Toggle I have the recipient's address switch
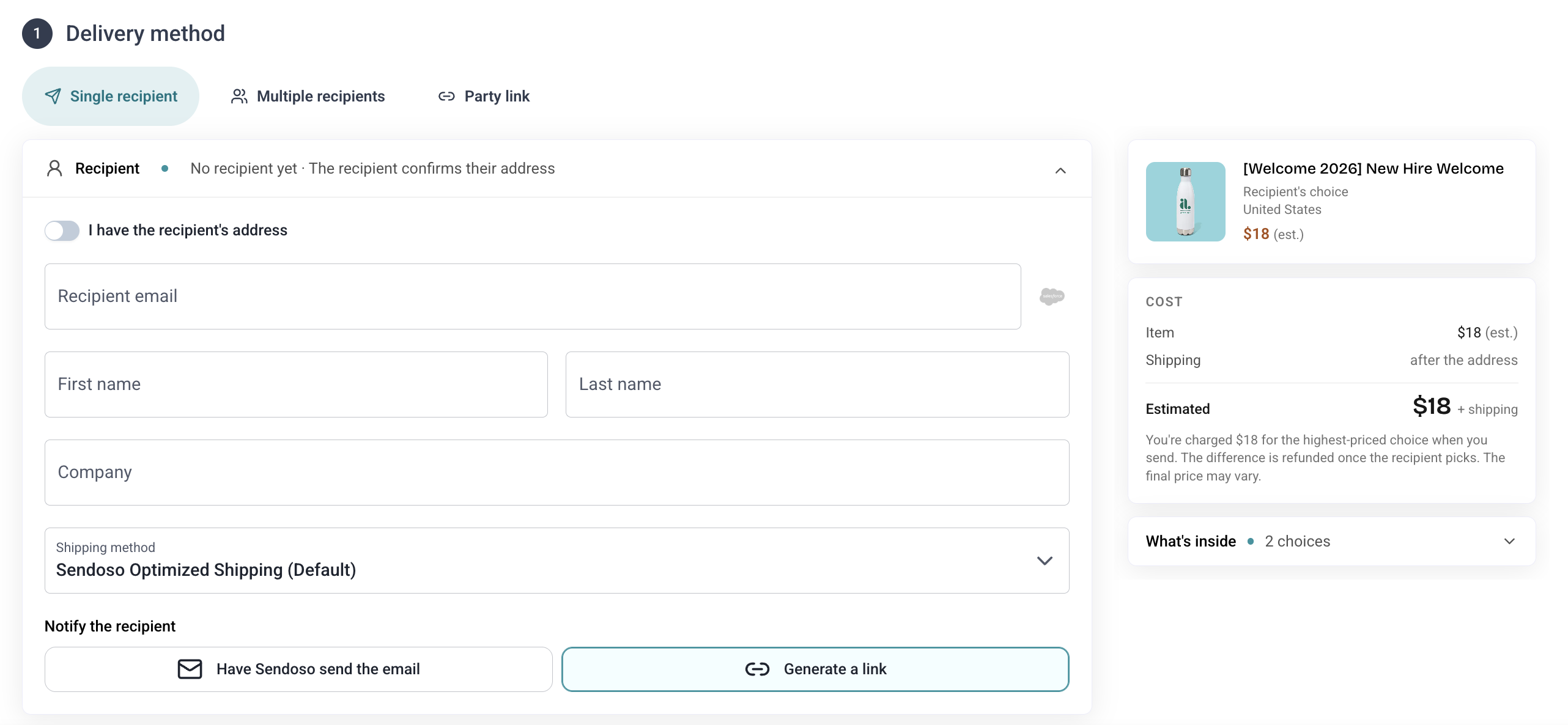The width and height of the screenshot is (1568, 725). [x=62, y=230]
